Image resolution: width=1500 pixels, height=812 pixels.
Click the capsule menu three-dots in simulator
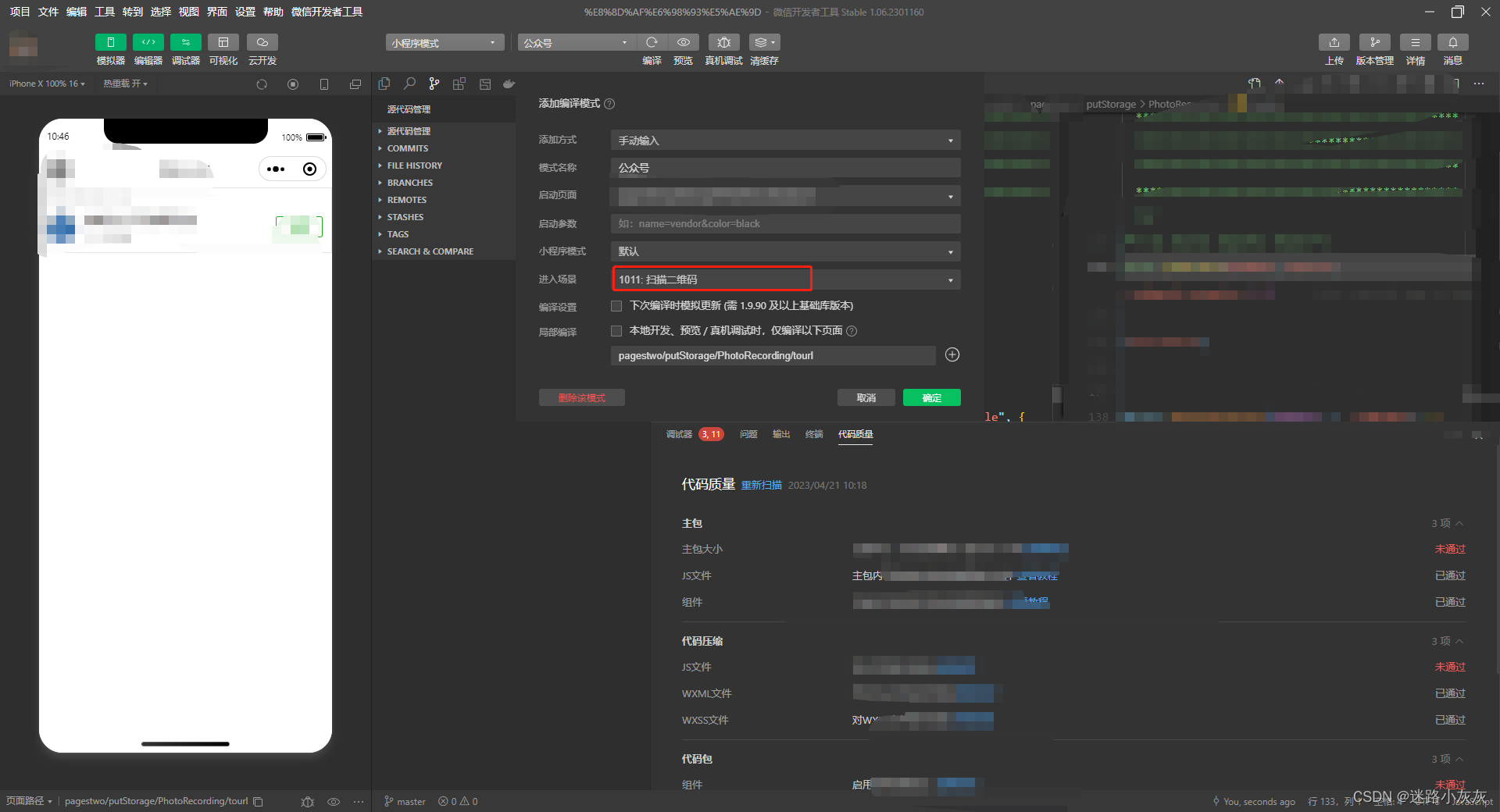point(276,169)
